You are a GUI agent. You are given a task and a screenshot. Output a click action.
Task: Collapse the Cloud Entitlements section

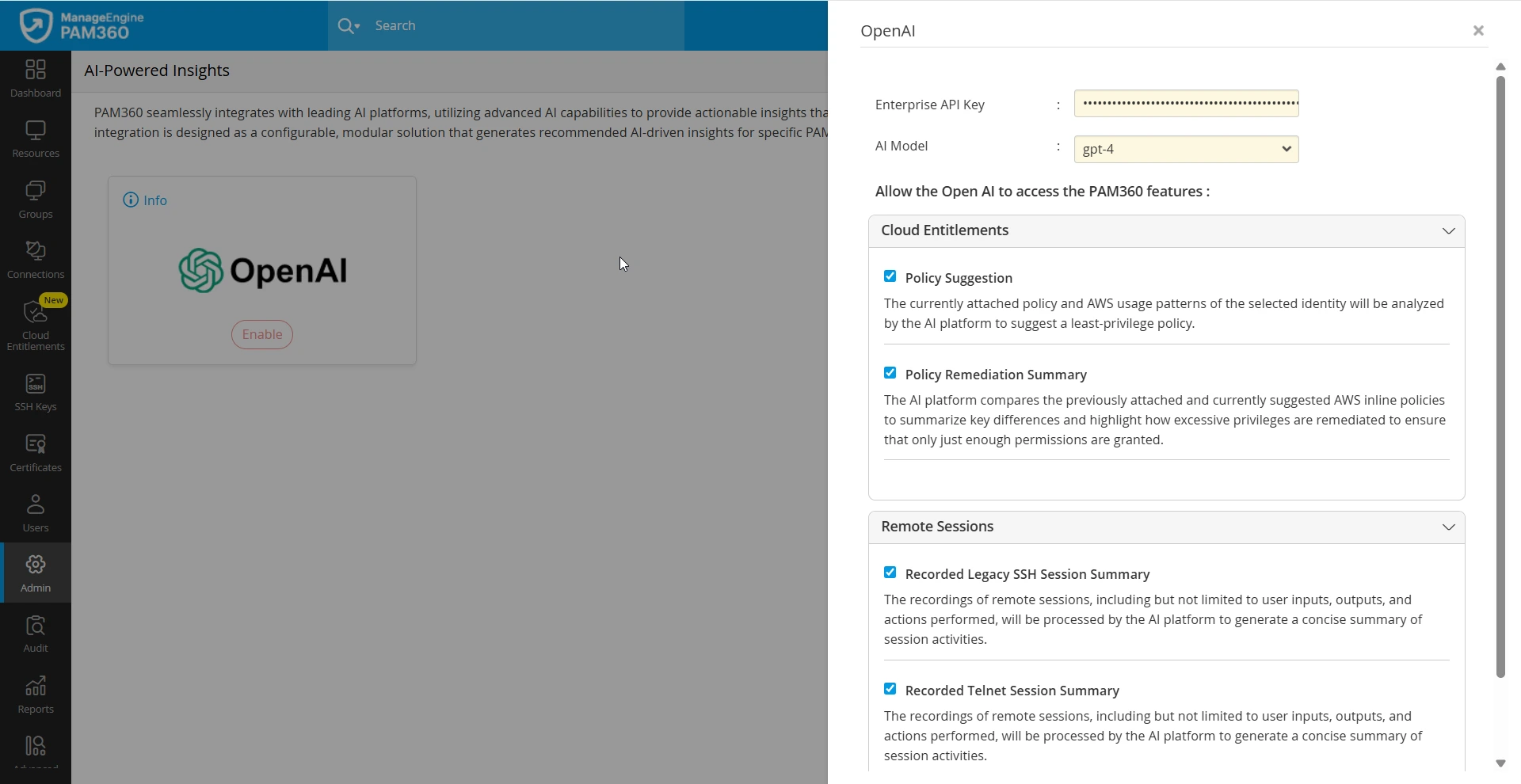coord(1448,231)
